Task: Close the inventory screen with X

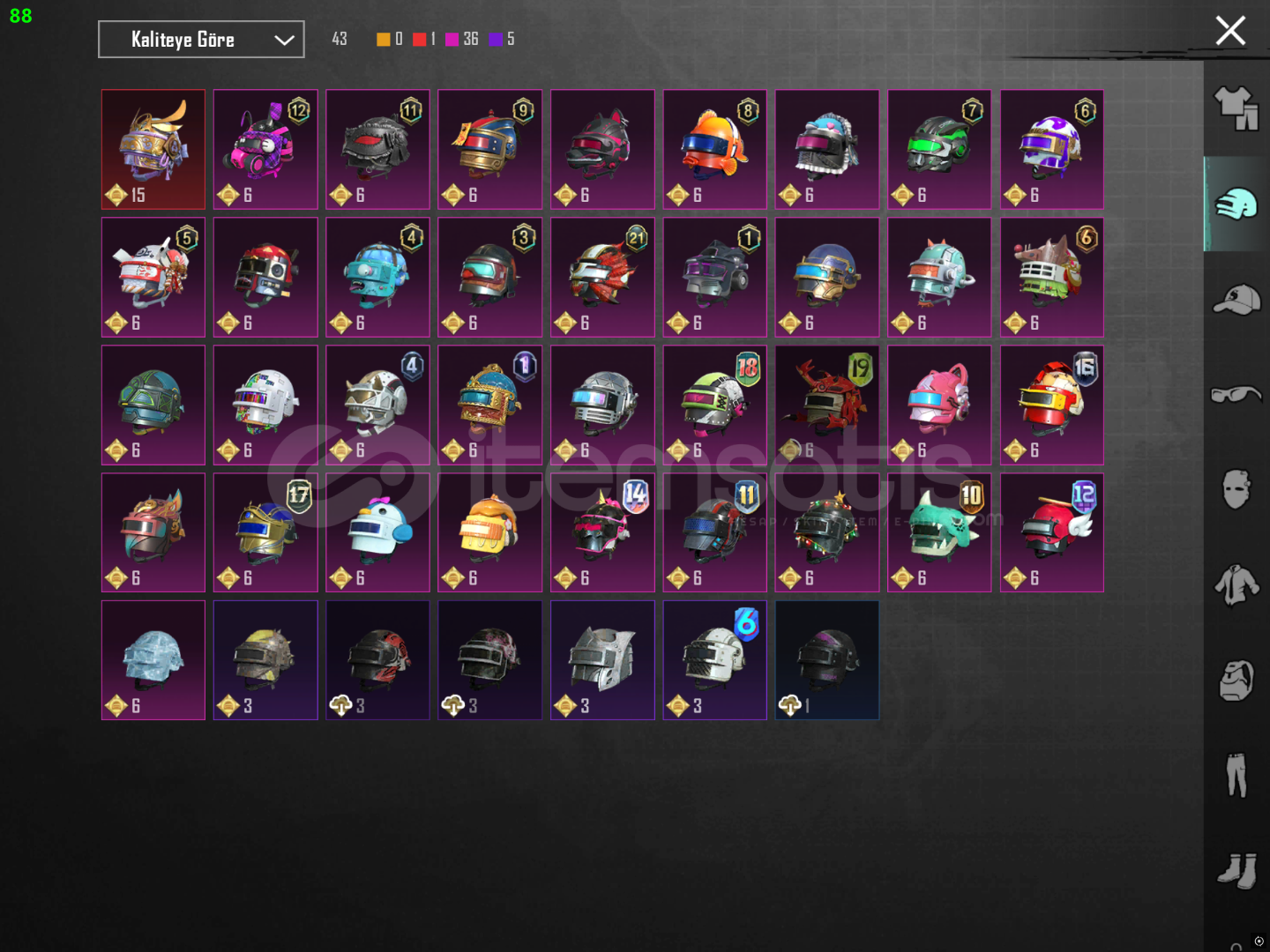Action: tap(1230, 31)
